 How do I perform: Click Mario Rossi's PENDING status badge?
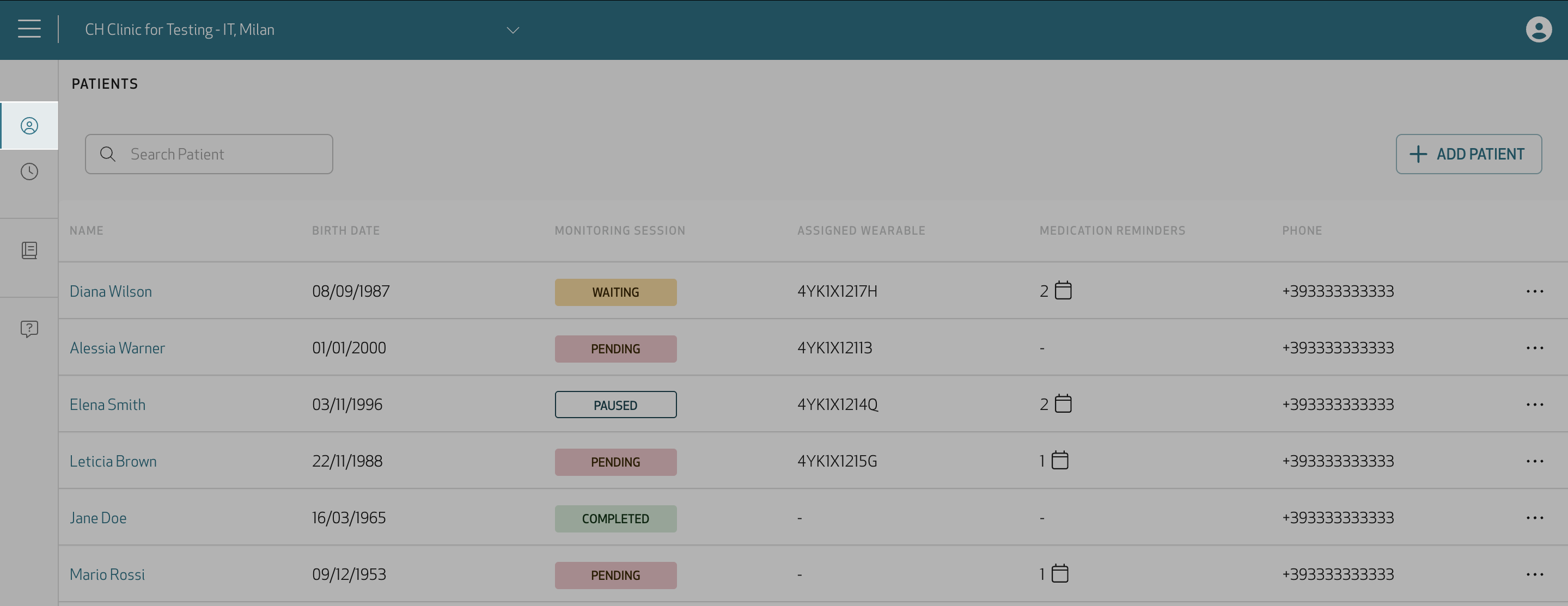point(615,575)
